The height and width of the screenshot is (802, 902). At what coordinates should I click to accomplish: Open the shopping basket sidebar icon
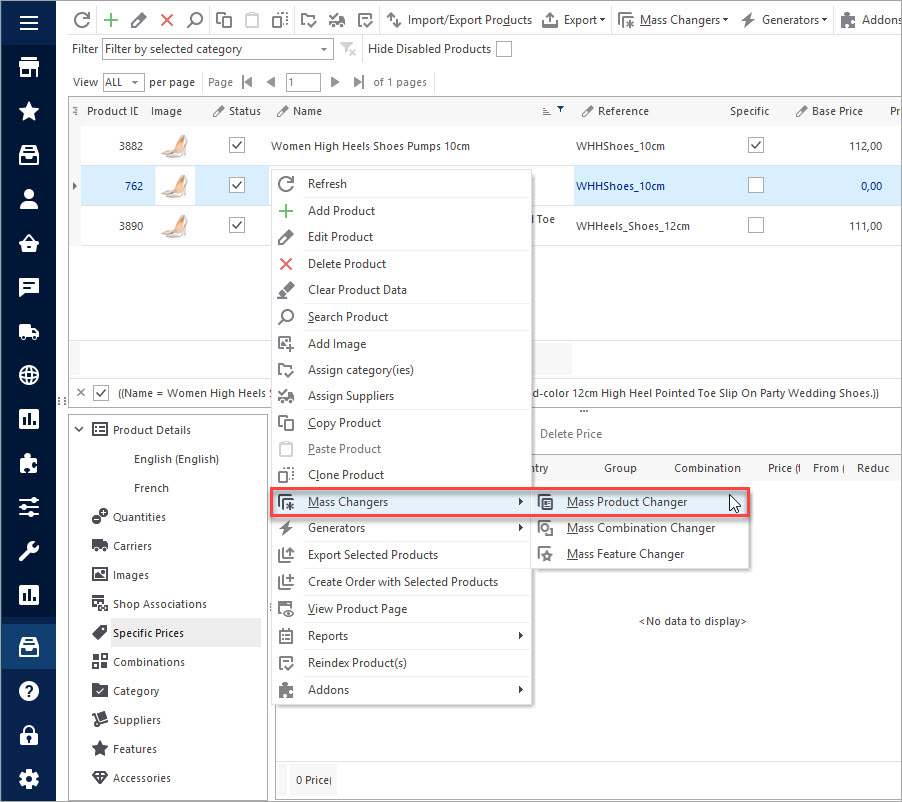[29, 243]
